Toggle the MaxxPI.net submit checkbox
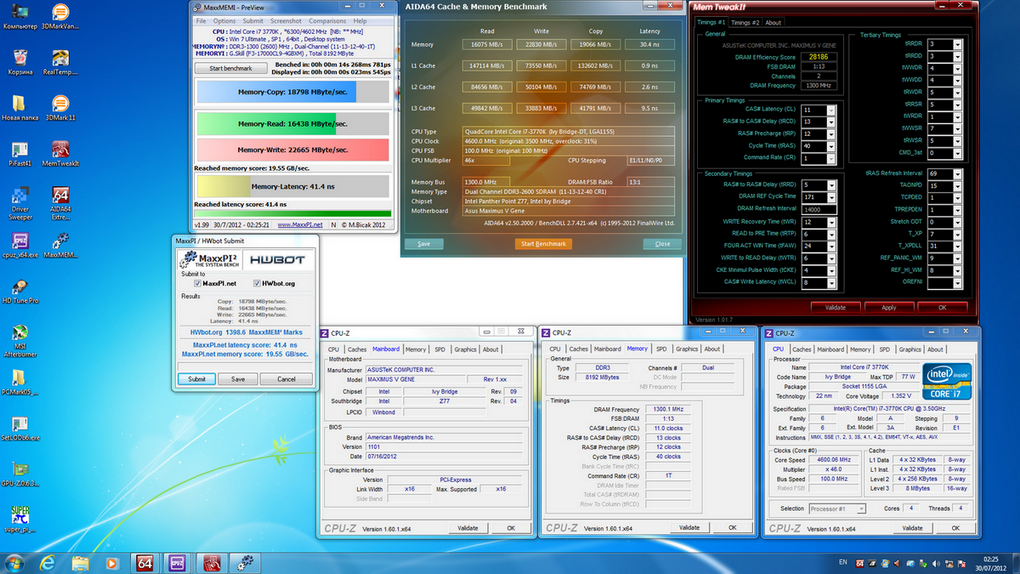Viewport: 1020px width, 574px height. pyautogui.click(x=197, y=284)
